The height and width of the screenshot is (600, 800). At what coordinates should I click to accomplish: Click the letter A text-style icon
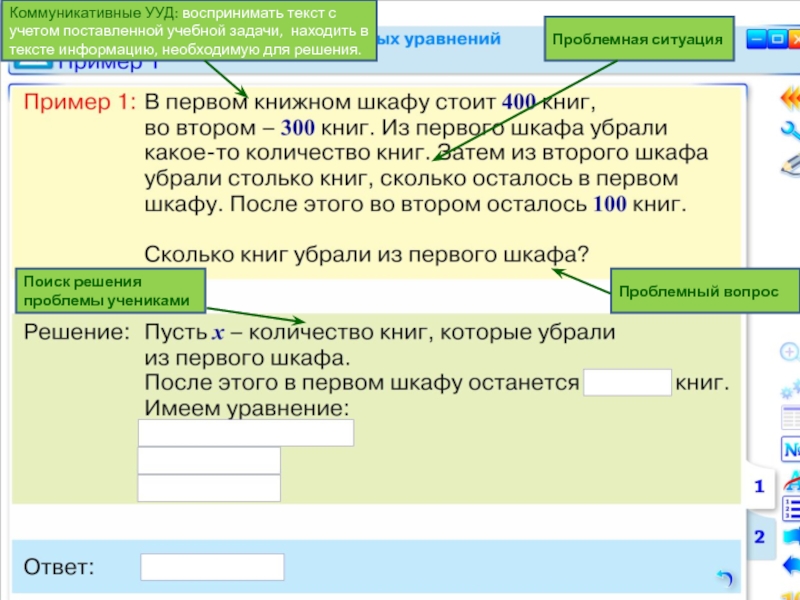(791, 482)
